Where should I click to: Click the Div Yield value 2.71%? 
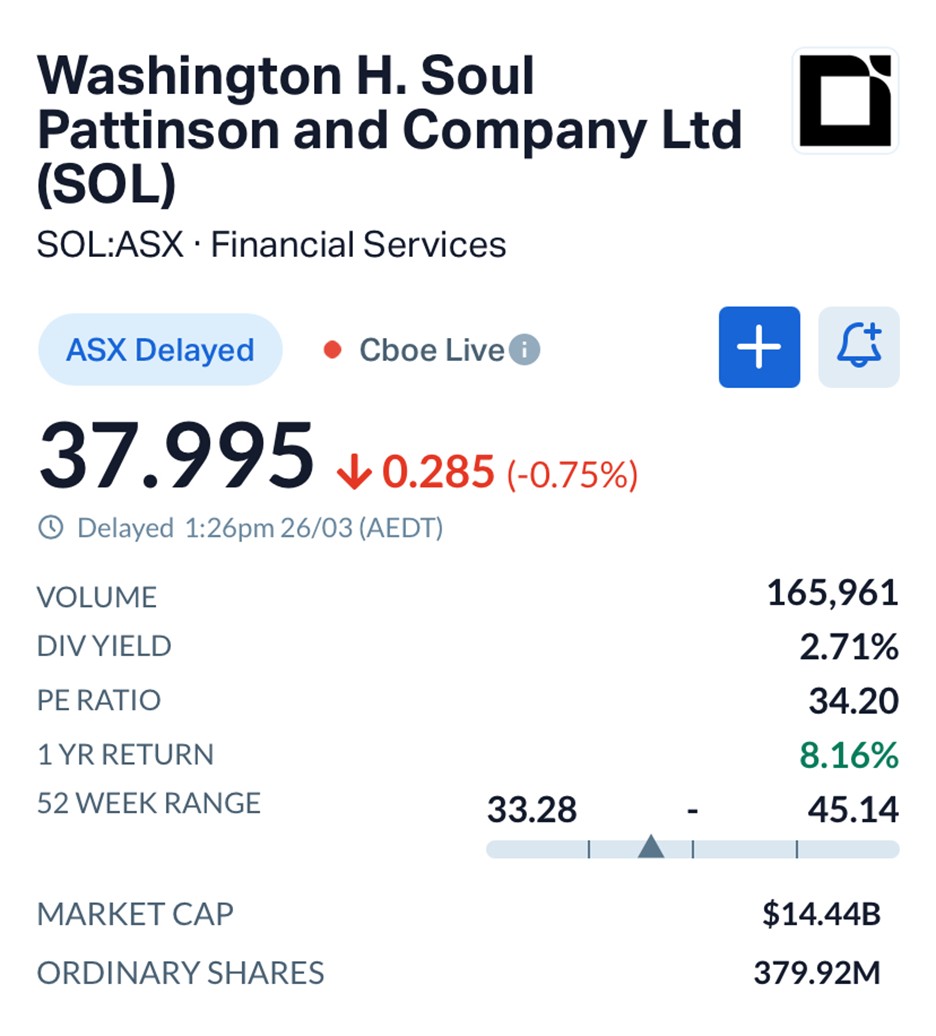pos(848,647)
